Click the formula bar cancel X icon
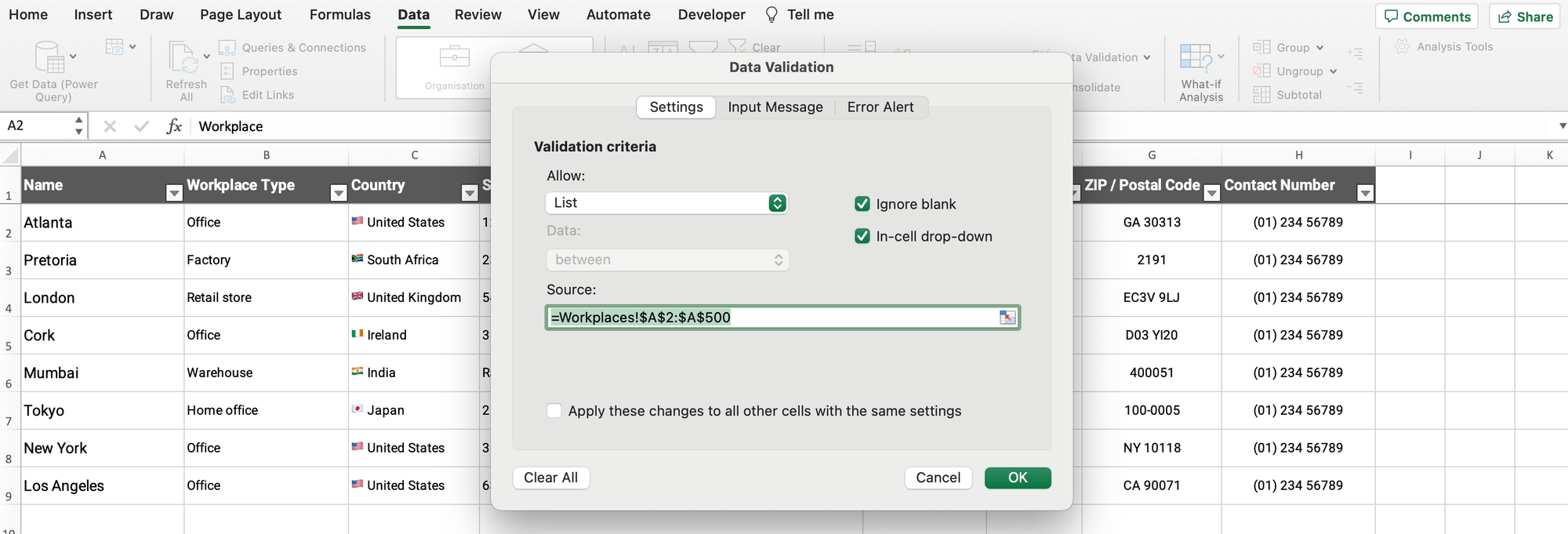This screenshot has width=1568, height=534. 110,126
